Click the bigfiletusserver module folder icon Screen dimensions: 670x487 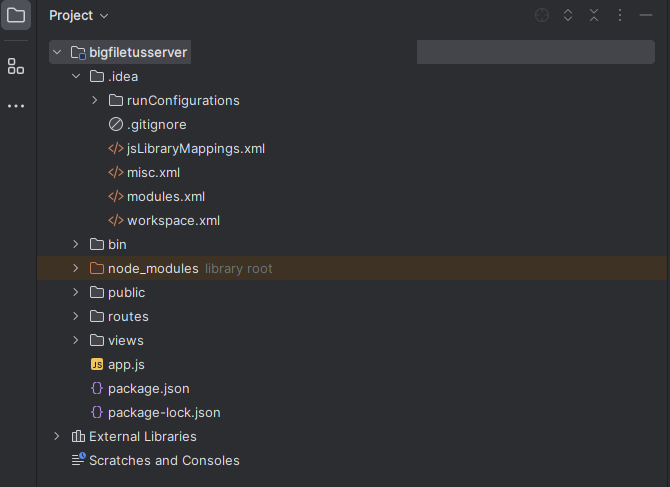(x=78, y=53)
